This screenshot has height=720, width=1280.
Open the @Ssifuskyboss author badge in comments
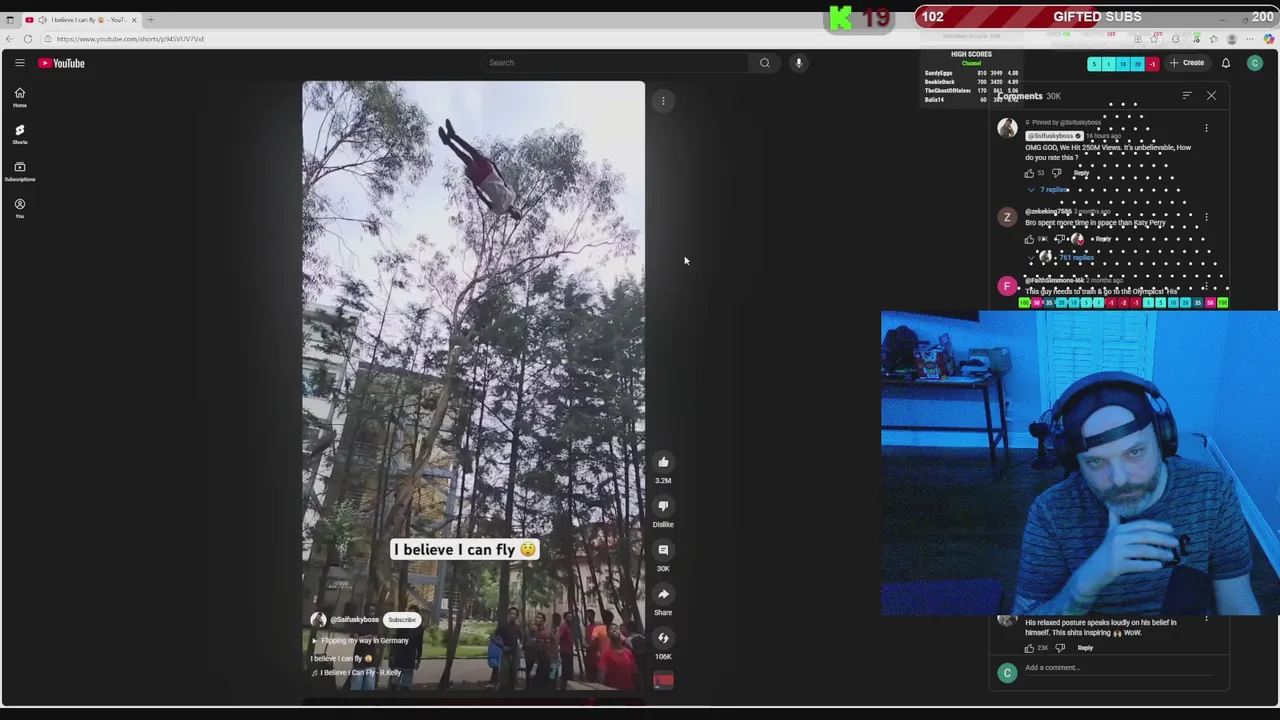[1052, 136]
